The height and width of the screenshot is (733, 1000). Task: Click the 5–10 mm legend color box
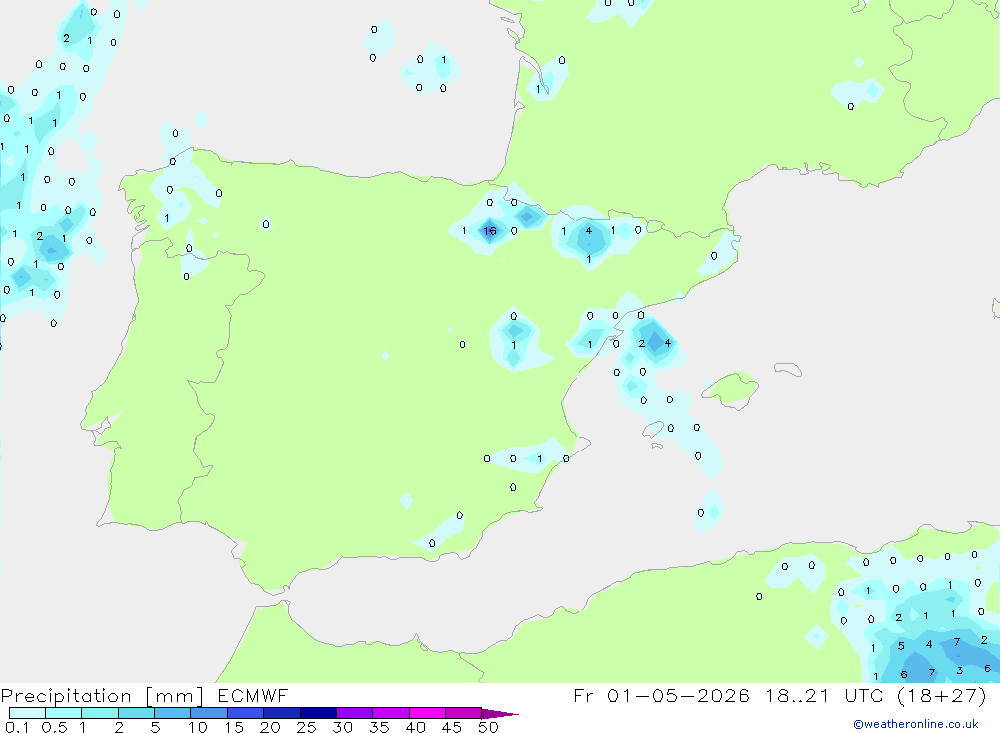[x=172, y=713]
